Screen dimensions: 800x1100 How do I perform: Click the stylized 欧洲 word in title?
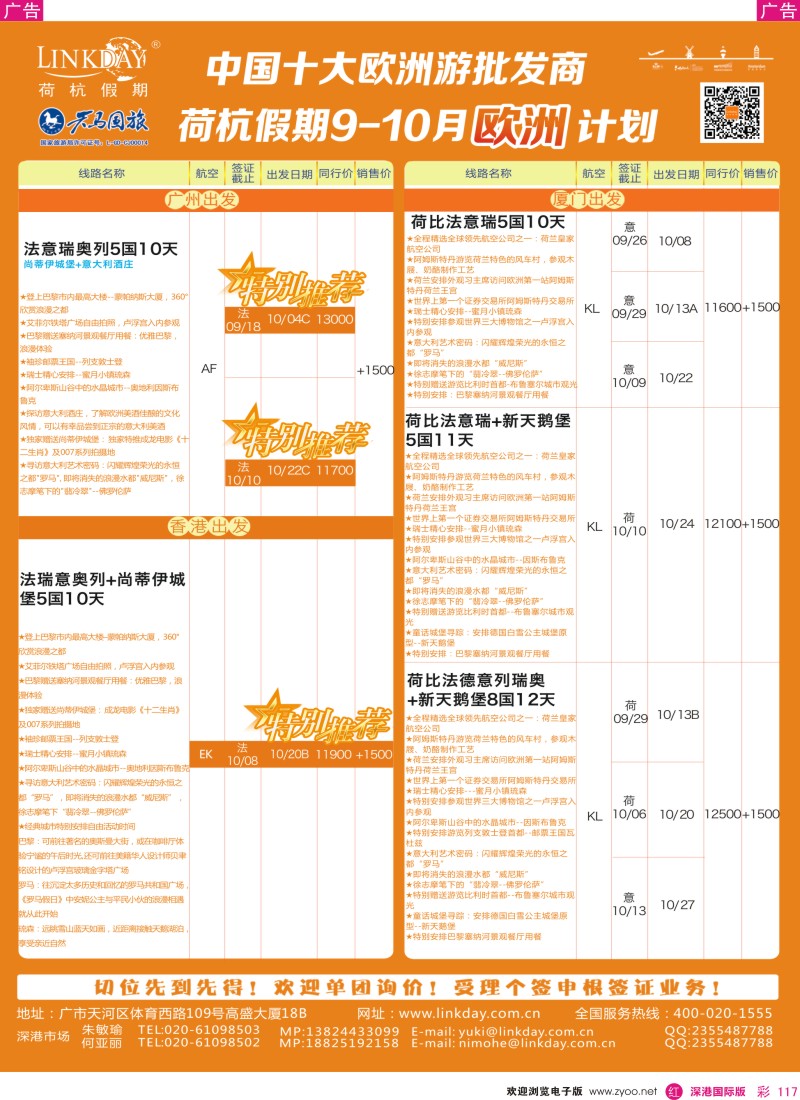click(x=519, y=127)
